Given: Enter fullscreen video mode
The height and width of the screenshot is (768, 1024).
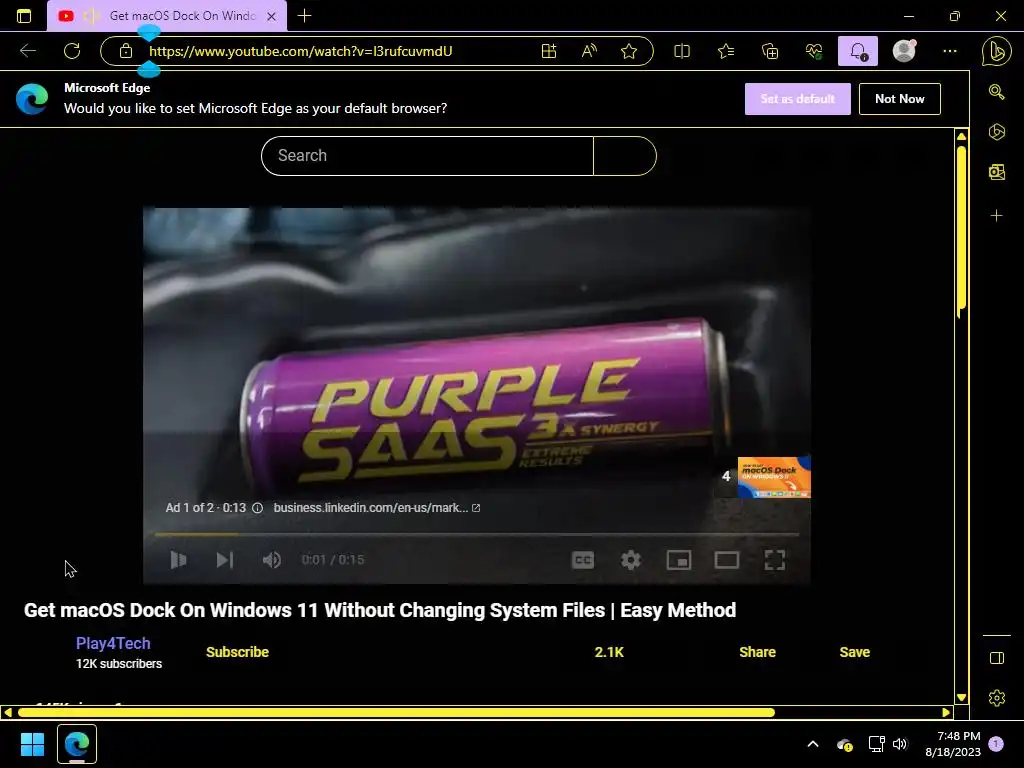Looking at the screenshot, I should pos(775,560).
